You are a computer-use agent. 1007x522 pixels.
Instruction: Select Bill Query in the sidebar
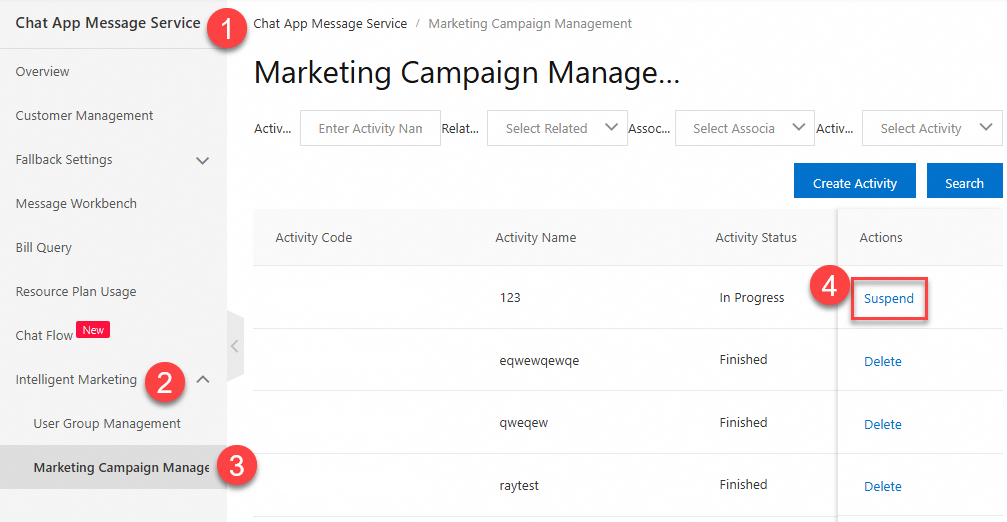tap(44, 248)
